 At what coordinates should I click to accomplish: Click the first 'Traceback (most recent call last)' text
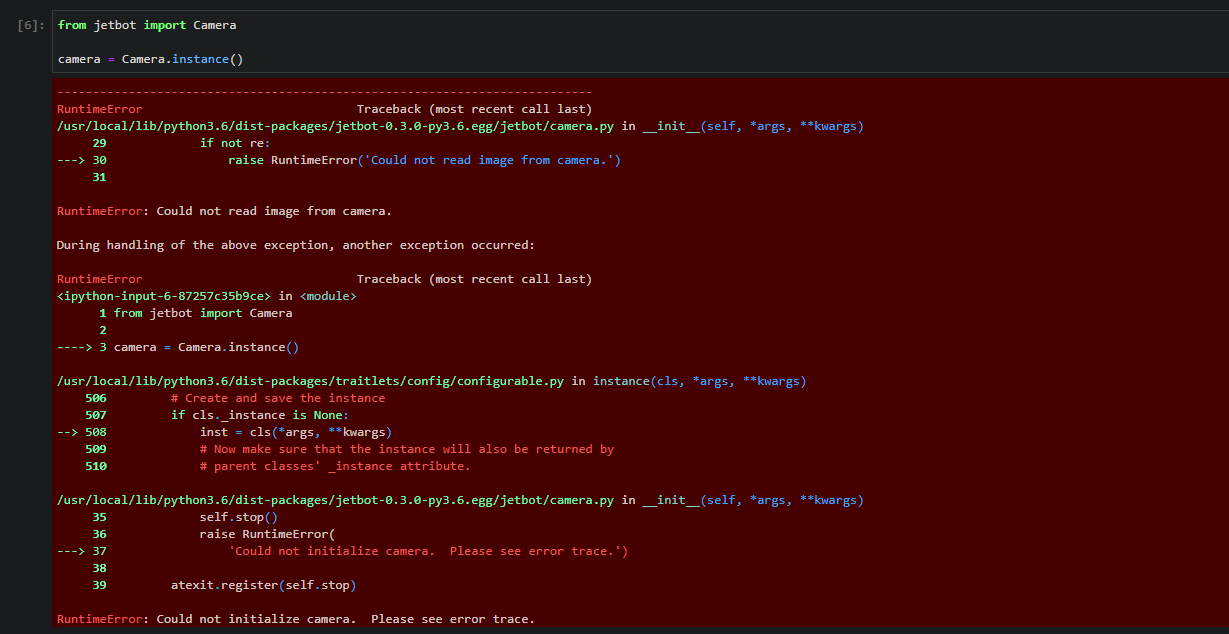tap(474, 109)
